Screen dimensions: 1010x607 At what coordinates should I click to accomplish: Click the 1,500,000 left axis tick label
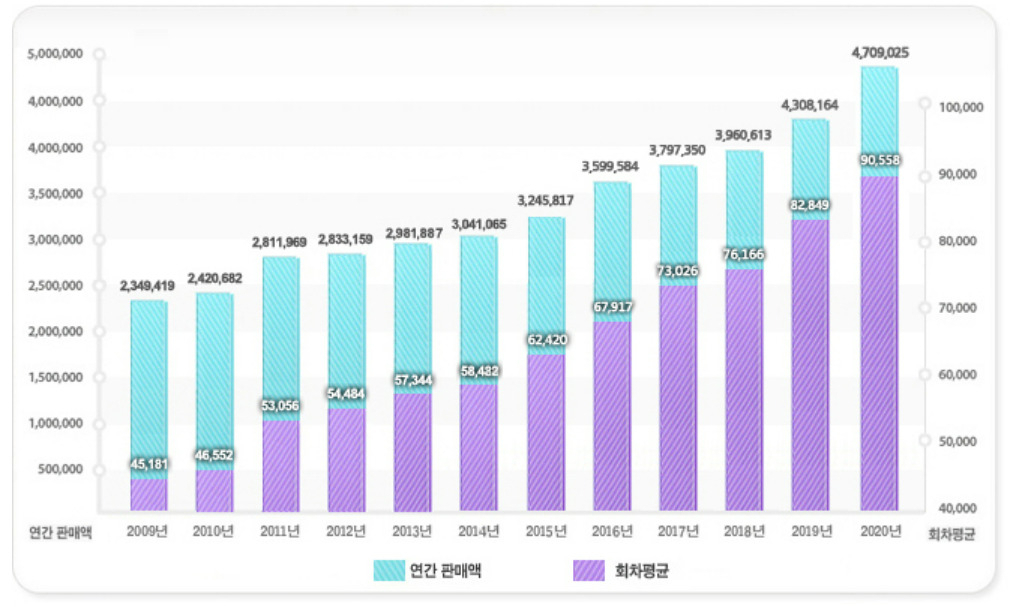tap(55, 377)
